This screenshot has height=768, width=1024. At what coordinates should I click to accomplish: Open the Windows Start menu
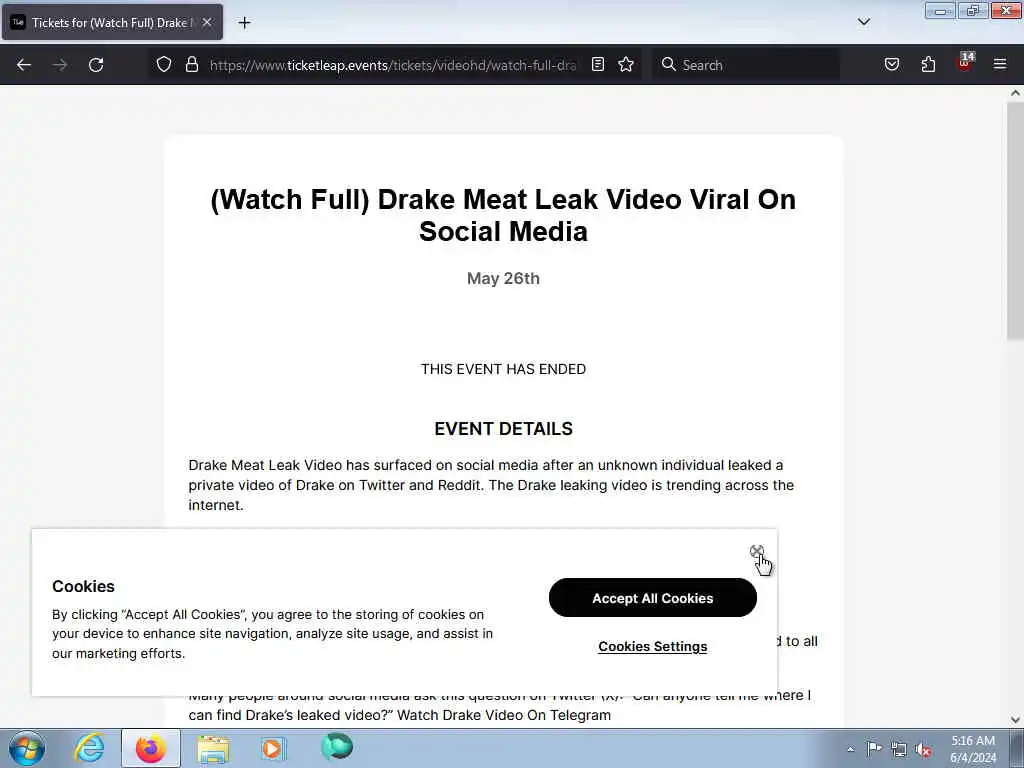pyautogui.click(x=27, y=748)
